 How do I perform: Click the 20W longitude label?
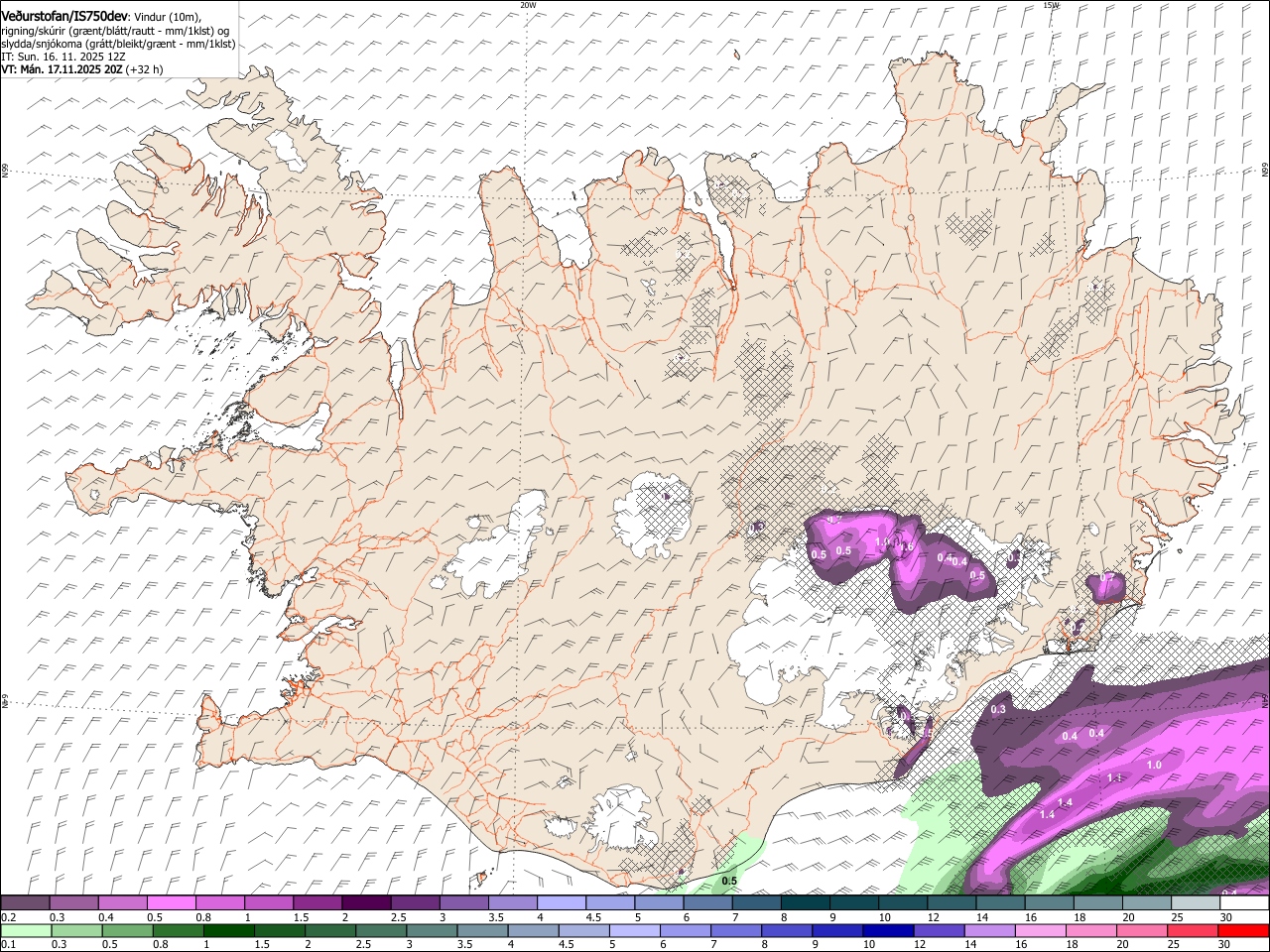coord(528,5)
